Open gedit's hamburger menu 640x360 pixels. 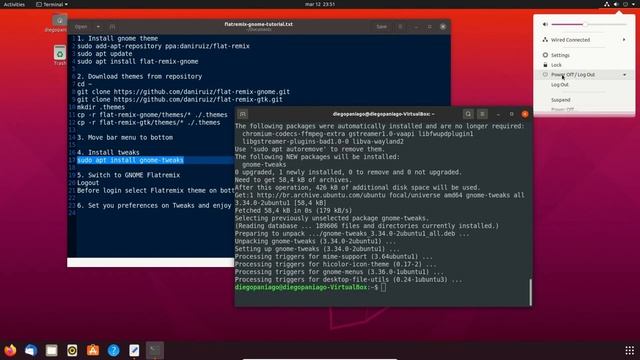pyautogui.click(x=400, y=27)
